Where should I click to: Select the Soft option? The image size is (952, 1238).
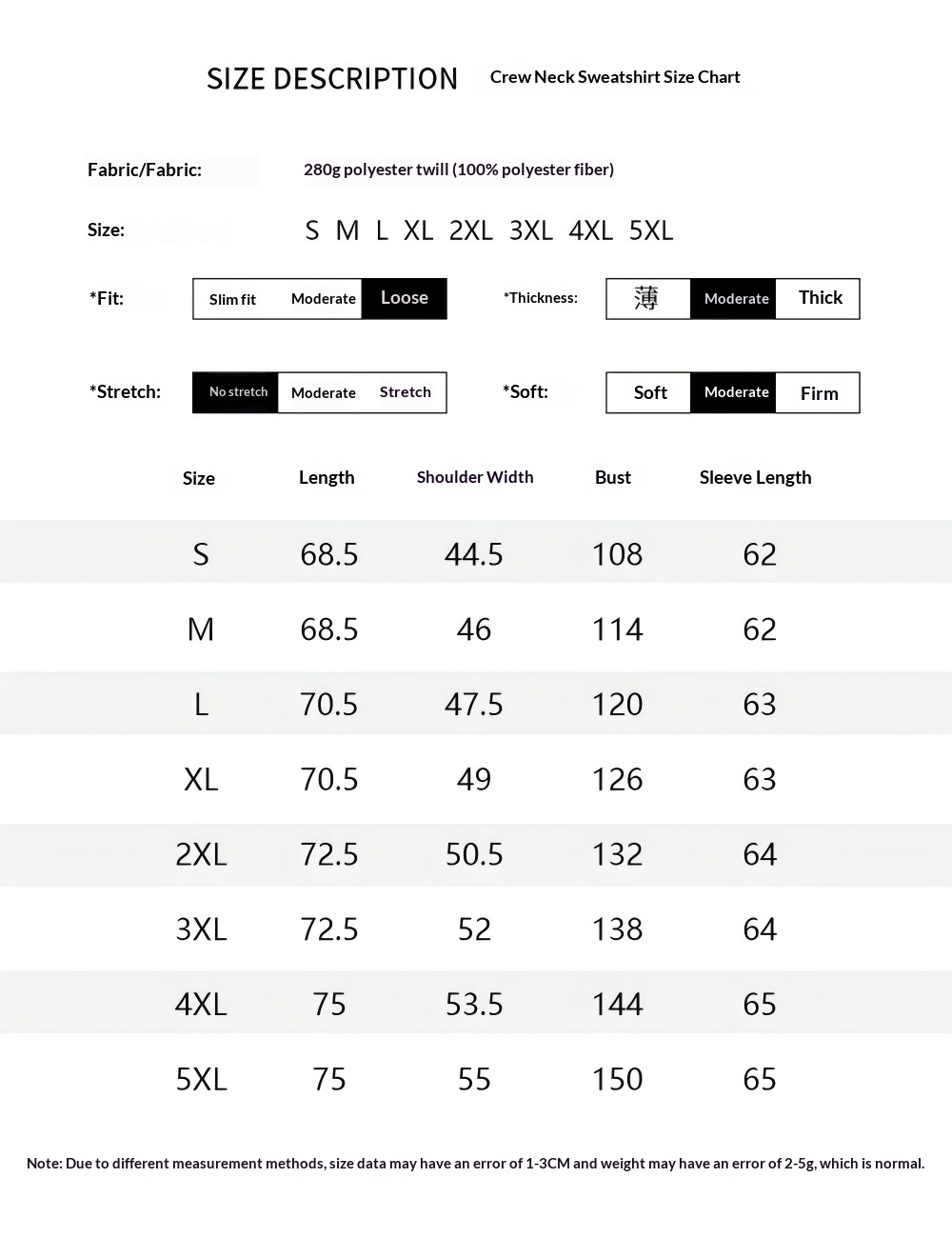[650, 392]
